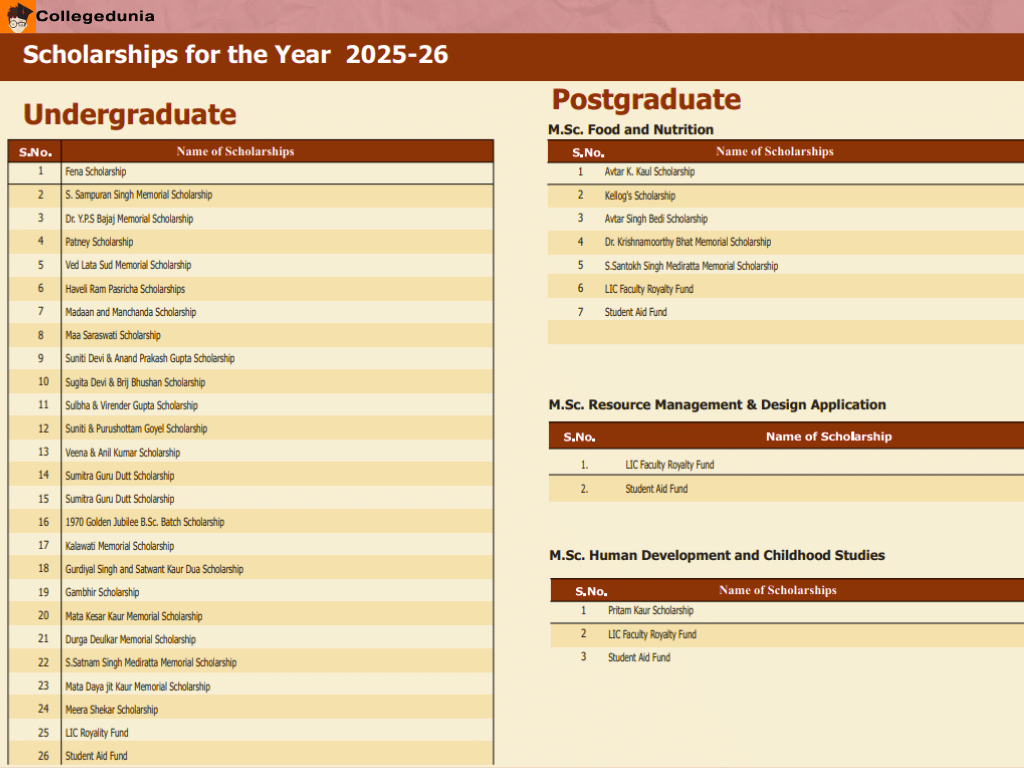
Task: Select the Pritam Kaur Scholarship entry
Action: point(650,611)
